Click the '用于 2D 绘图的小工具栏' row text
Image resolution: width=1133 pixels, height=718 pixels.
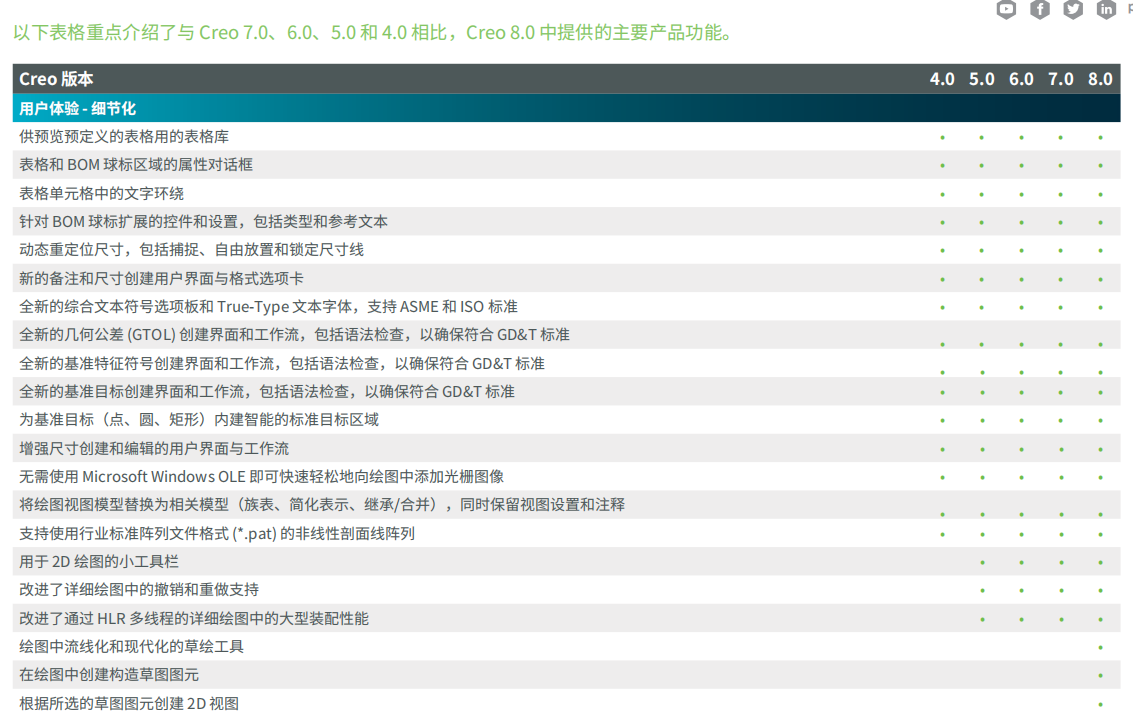point(99,562)
